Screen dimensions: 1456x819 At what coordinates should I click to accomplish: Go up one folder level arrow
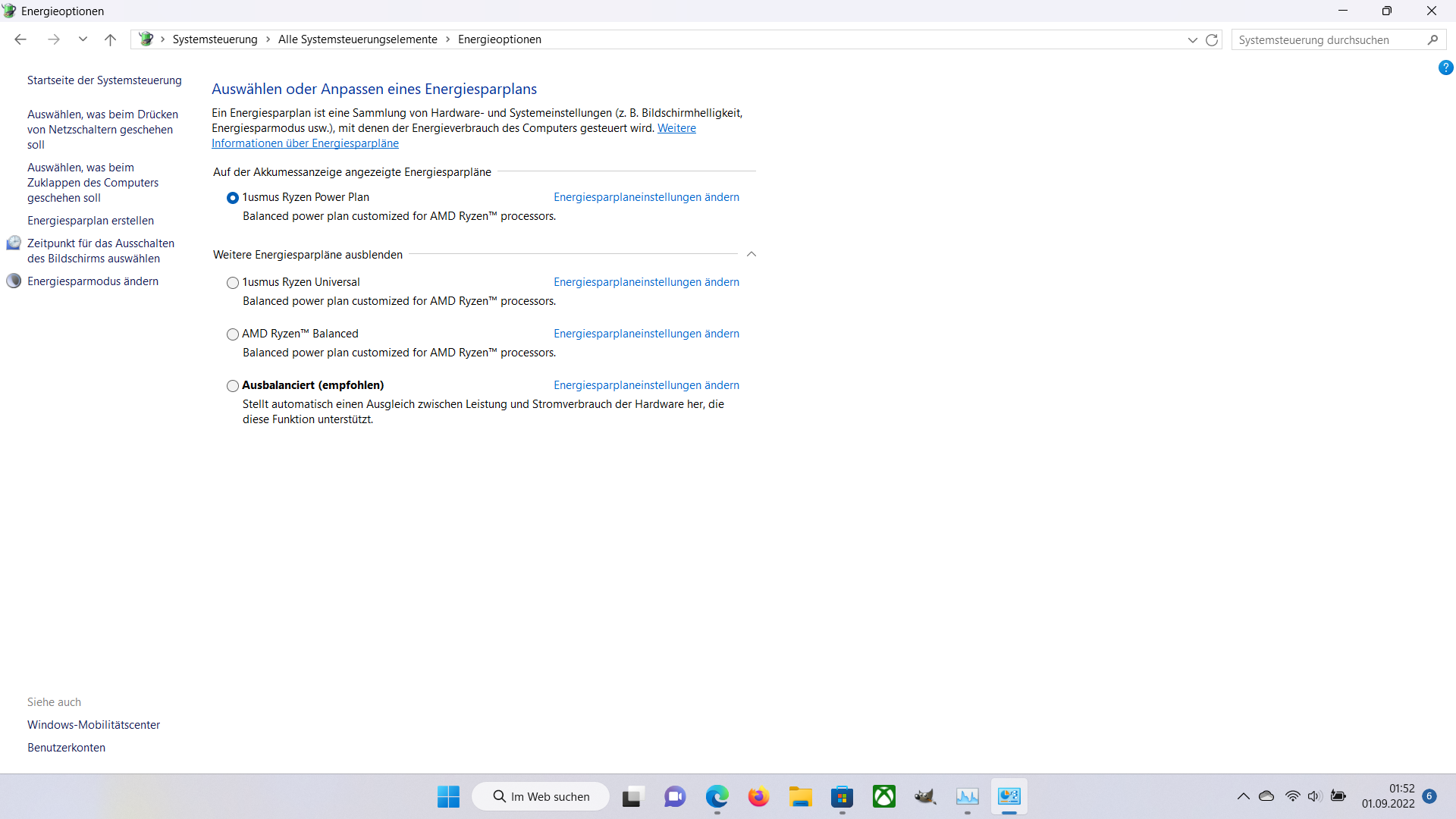[x=110, y=40]
